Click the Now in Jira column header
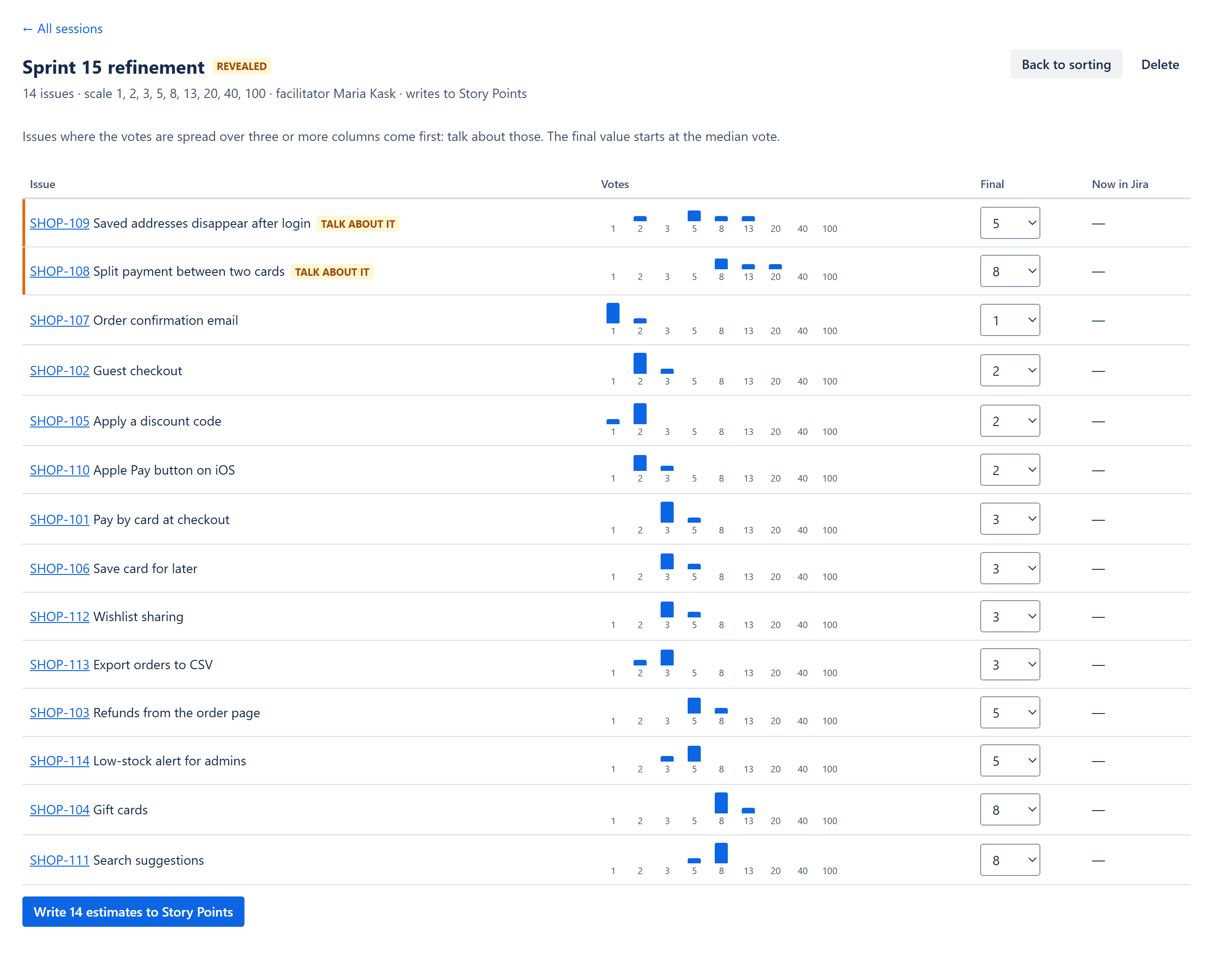The height and width of the screenshot is (980, 1213). (x=1120, y=184)
